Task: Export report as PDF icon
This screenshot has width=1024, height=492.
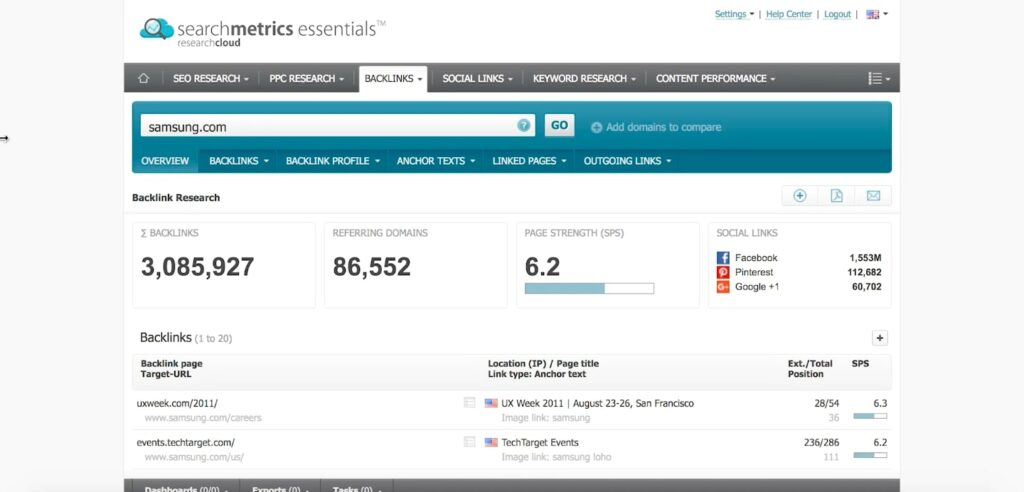Action: (x=837, y=195)
